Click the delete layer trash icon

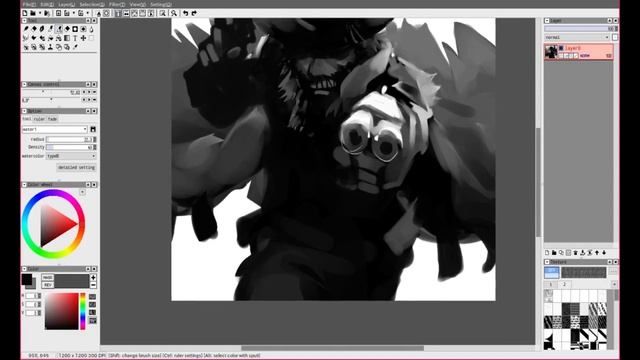pyautogui.click(x=576, y=253)
